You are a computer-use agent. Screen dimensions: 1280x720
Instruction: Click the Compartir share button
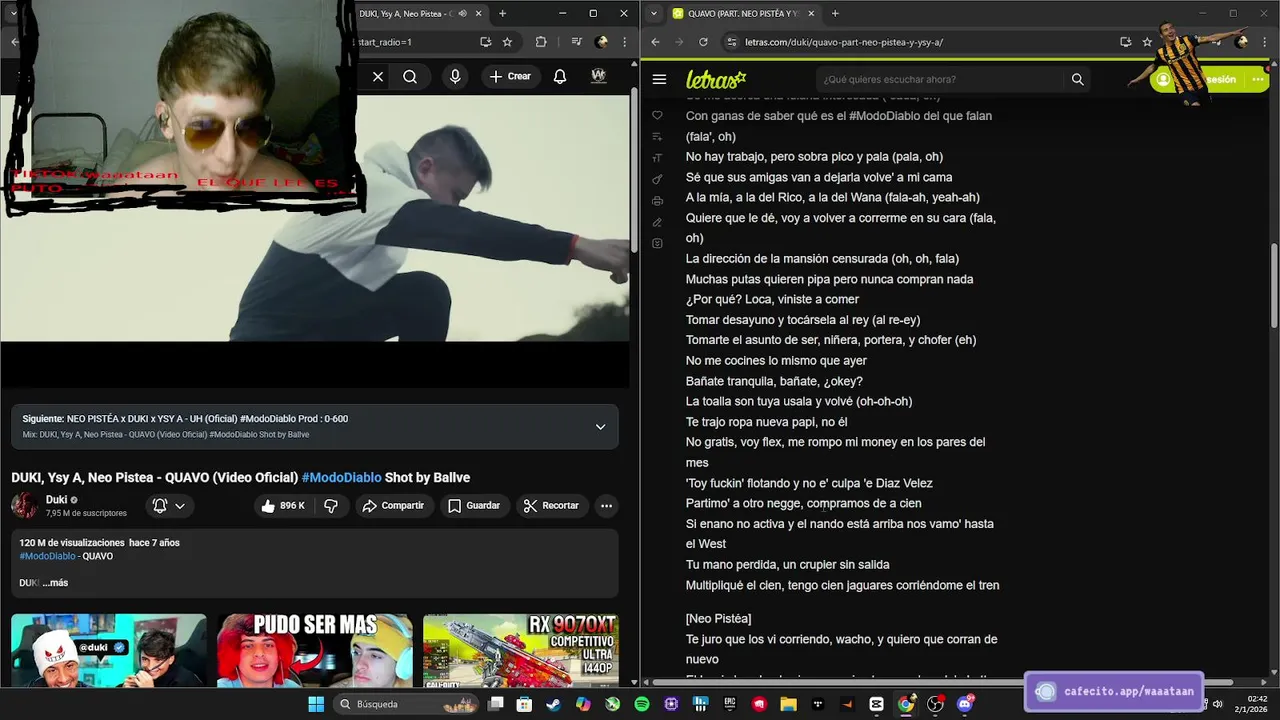tap(393, 506)
